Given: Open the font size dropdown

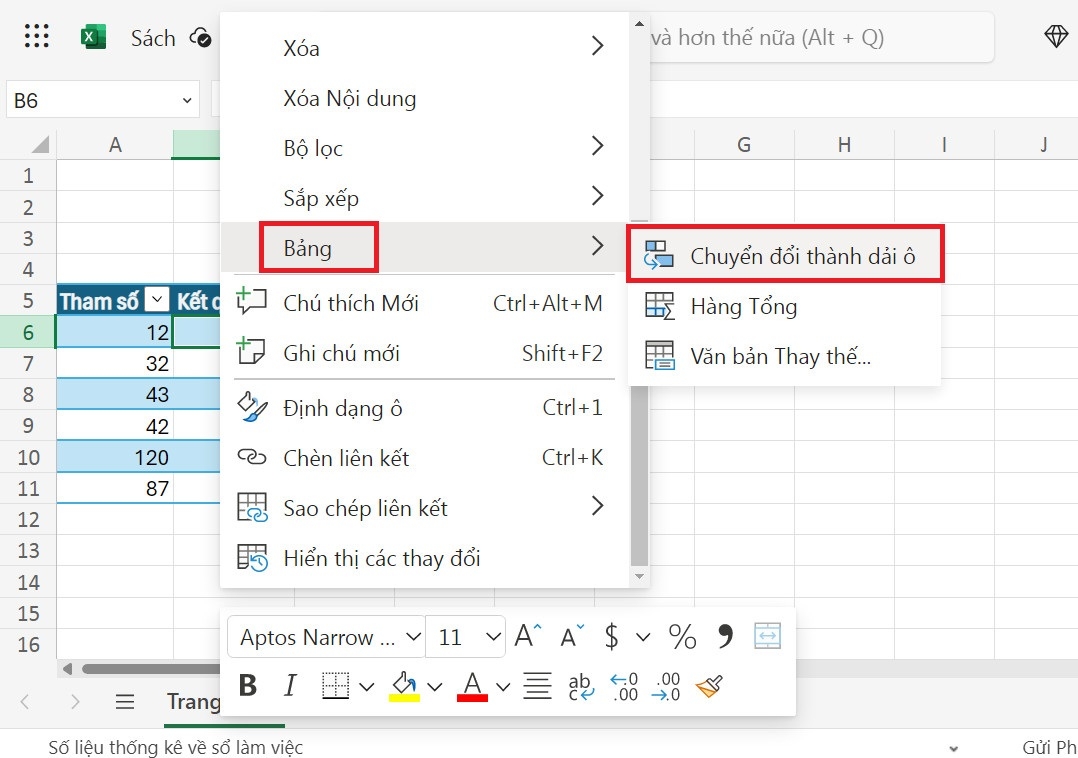Looking at the screenshot, I should pos(493,636).
